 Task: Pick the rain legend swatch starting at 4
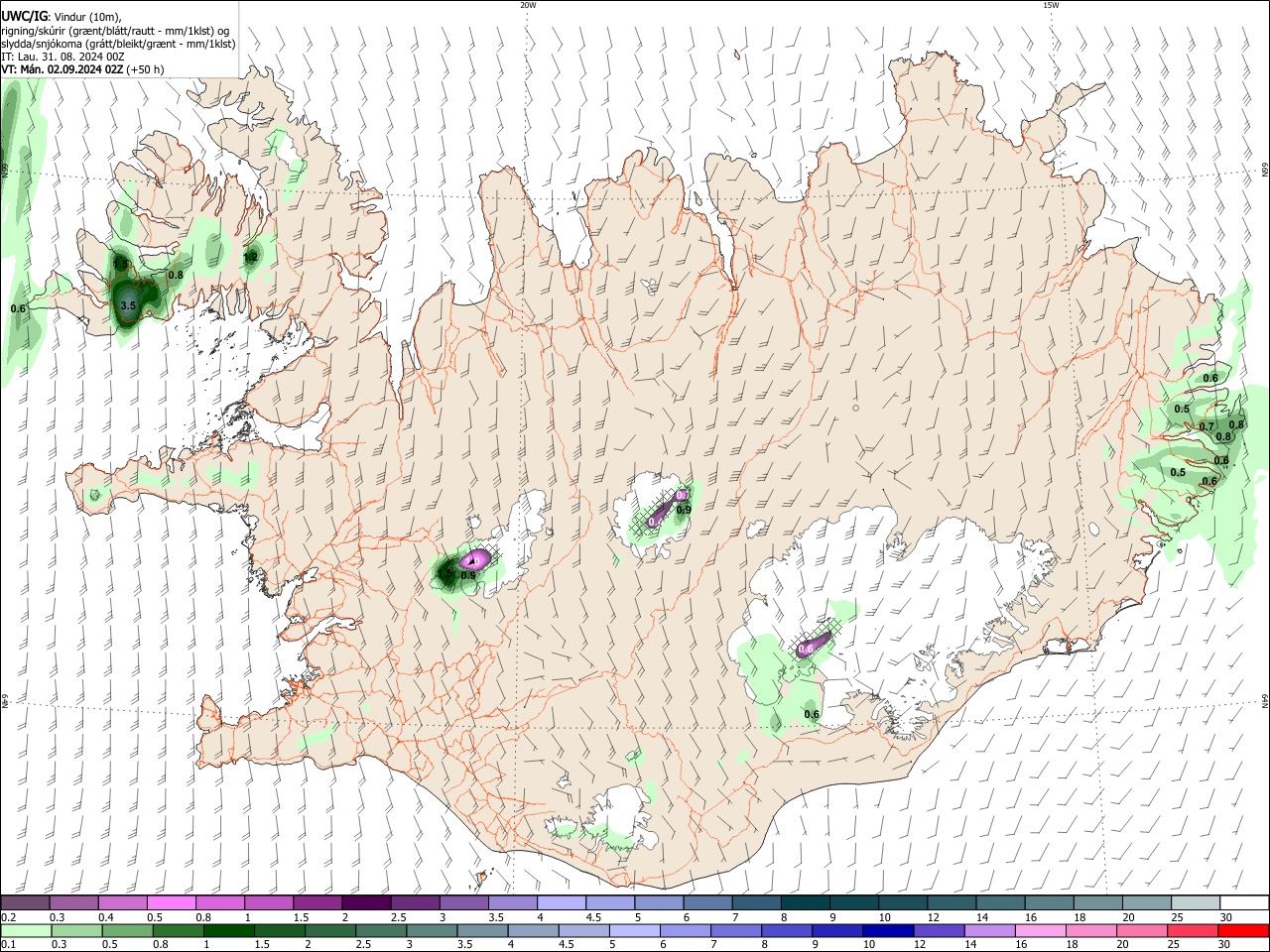pyautogui.click(x=534, y=930)
